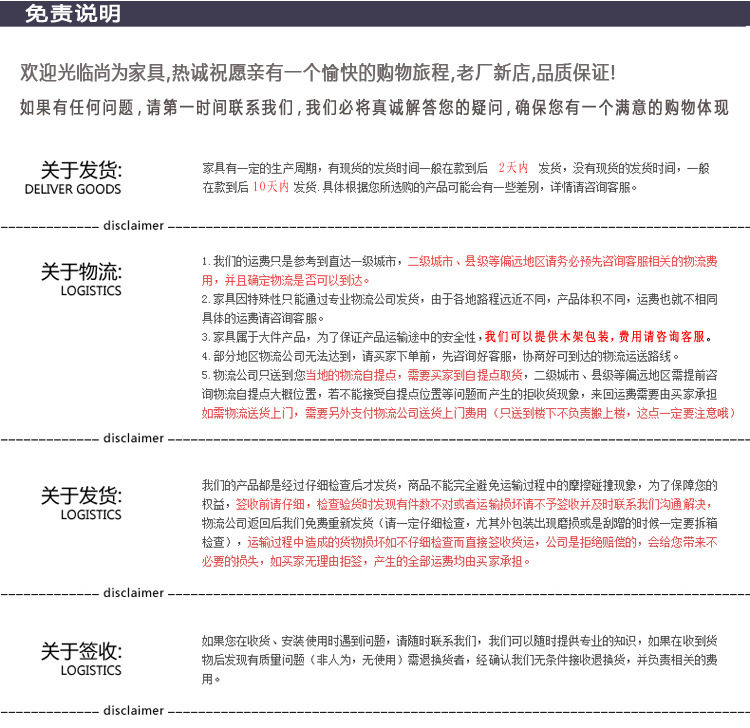Click the bottom-most disclaimer divider label

click(133, 711)
